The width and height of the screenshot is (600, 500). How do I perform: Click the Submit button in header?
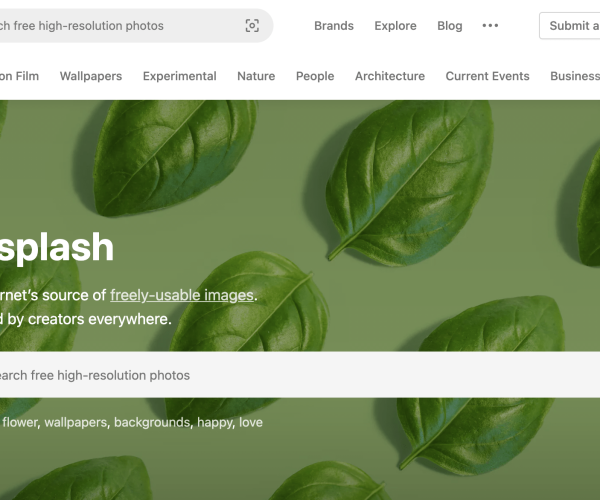(x=570, y=26)
